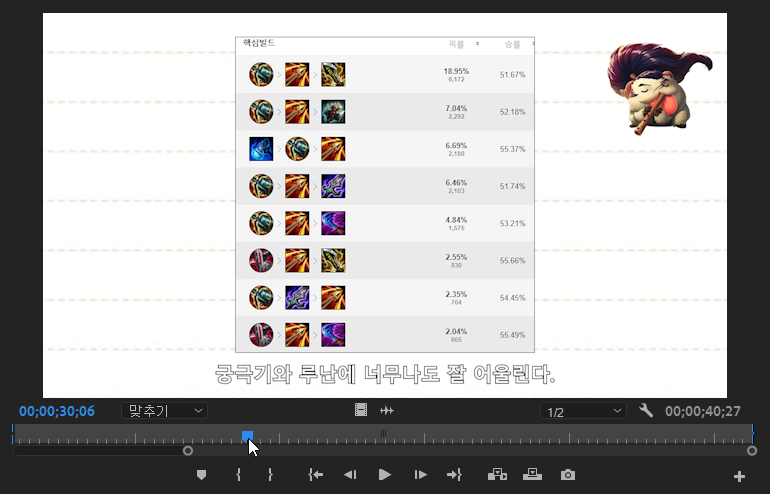Click the right zoom scrollbar handle

pos(752,451)
